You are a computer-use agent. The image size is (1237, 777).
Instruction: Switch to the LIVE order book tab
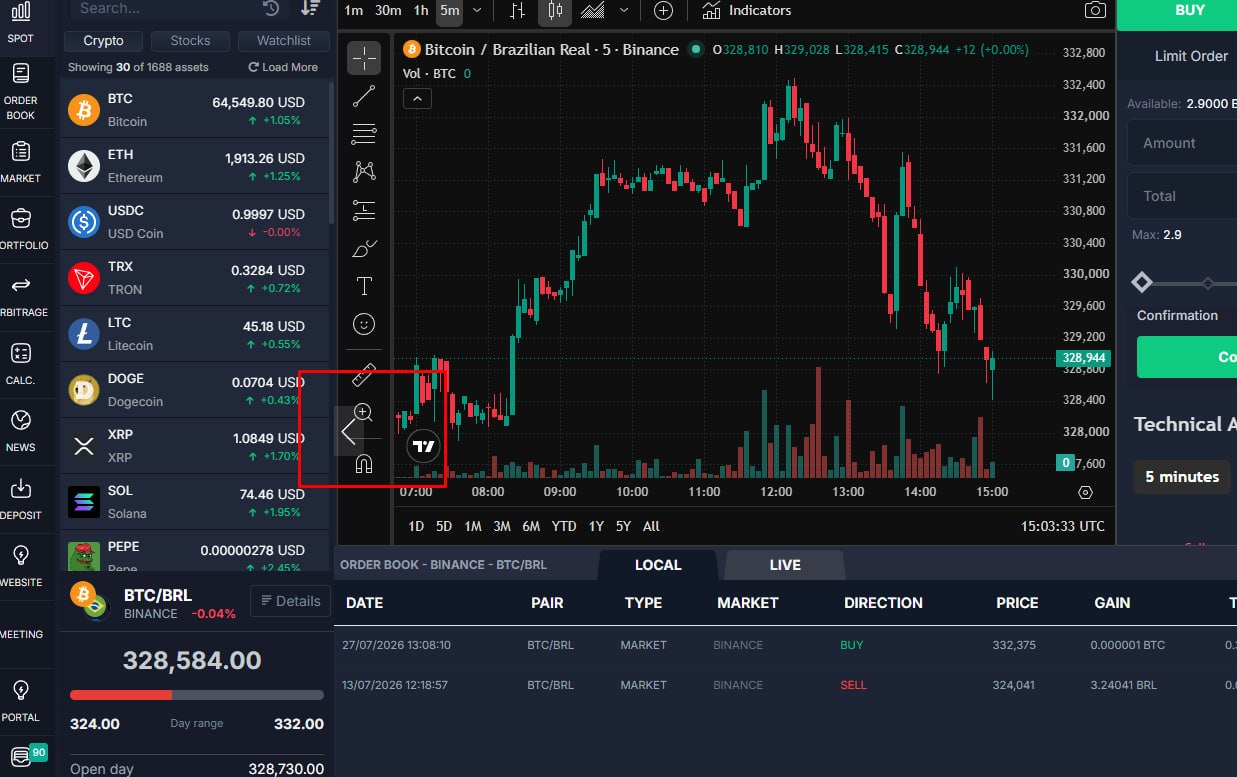pyautogui.click(x=785, y=565)
